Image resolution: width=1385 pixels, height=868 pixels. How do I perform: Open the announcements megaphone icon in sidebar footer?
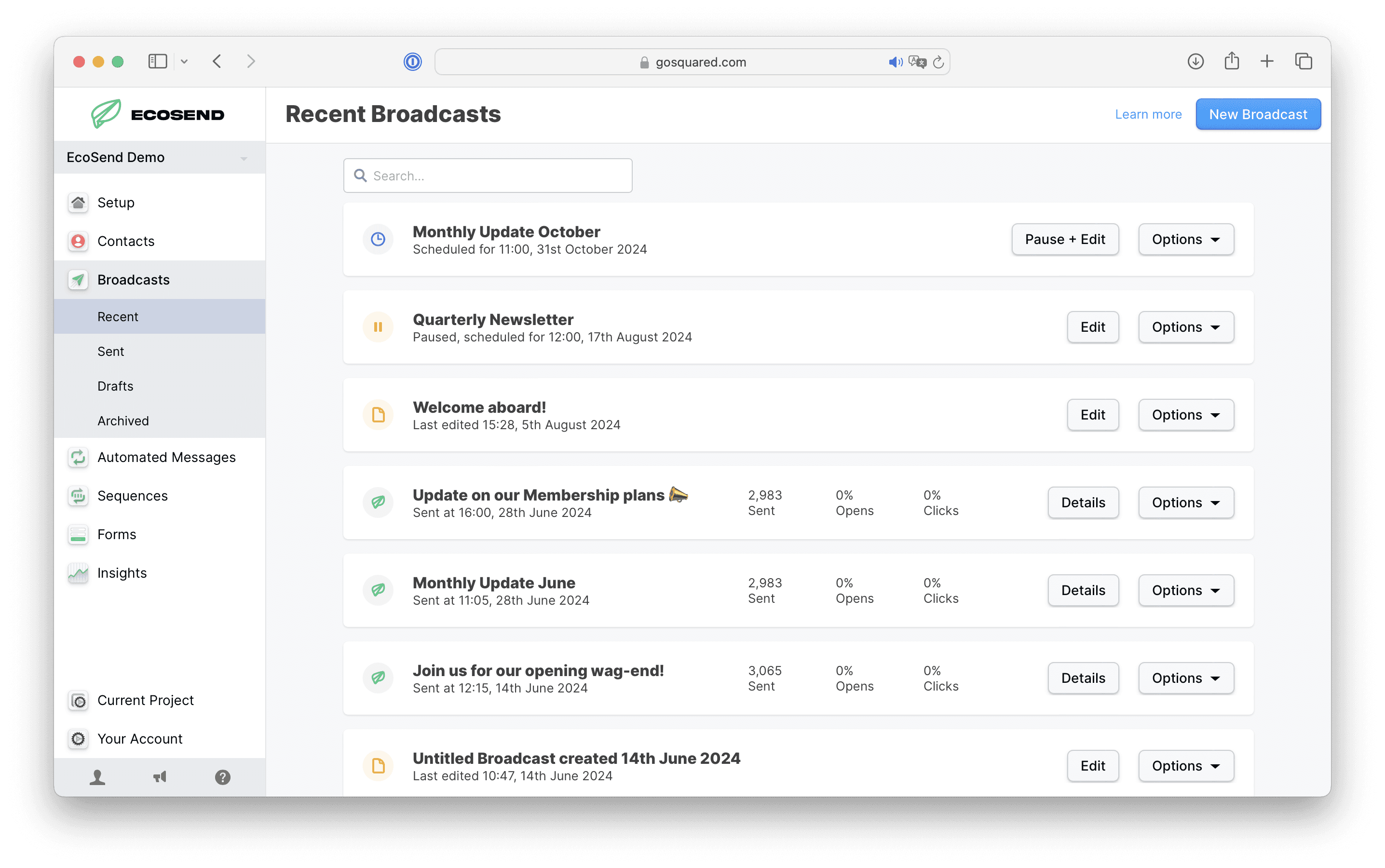160,777
